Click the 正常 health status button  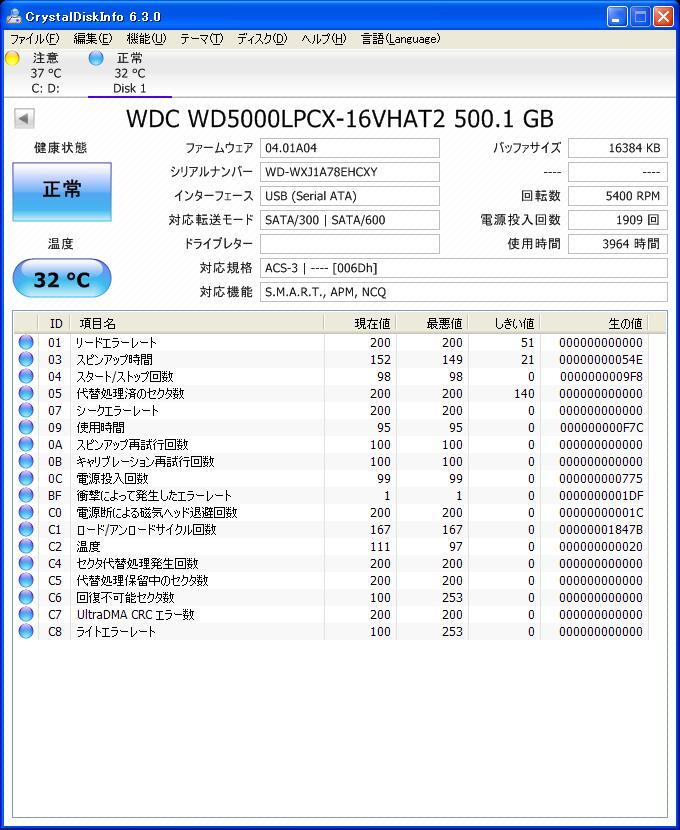pos(62,192)
